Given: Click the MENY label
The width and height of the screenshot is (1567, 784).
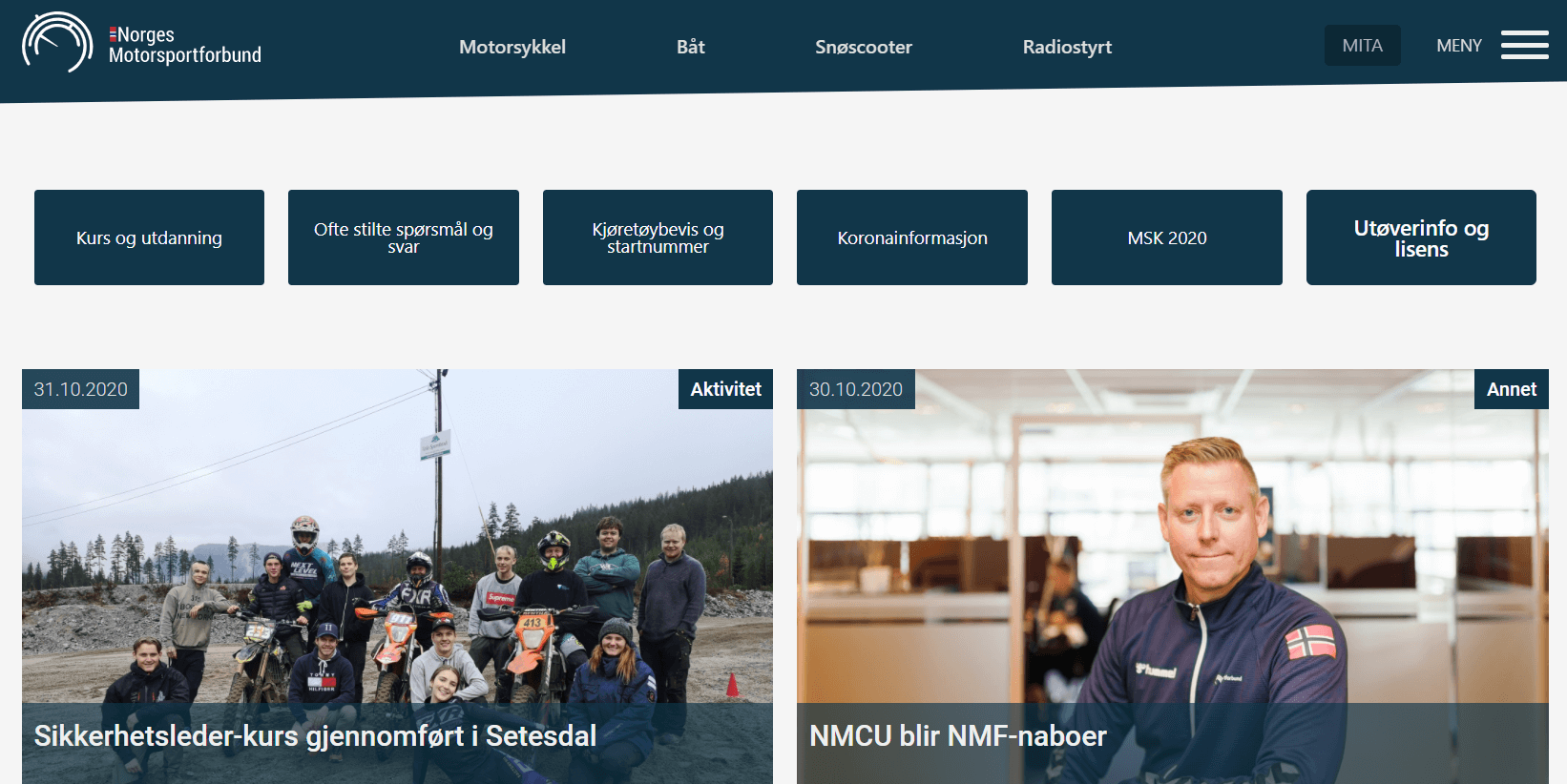Looking at the screenshot, I should click(1459, 46).
